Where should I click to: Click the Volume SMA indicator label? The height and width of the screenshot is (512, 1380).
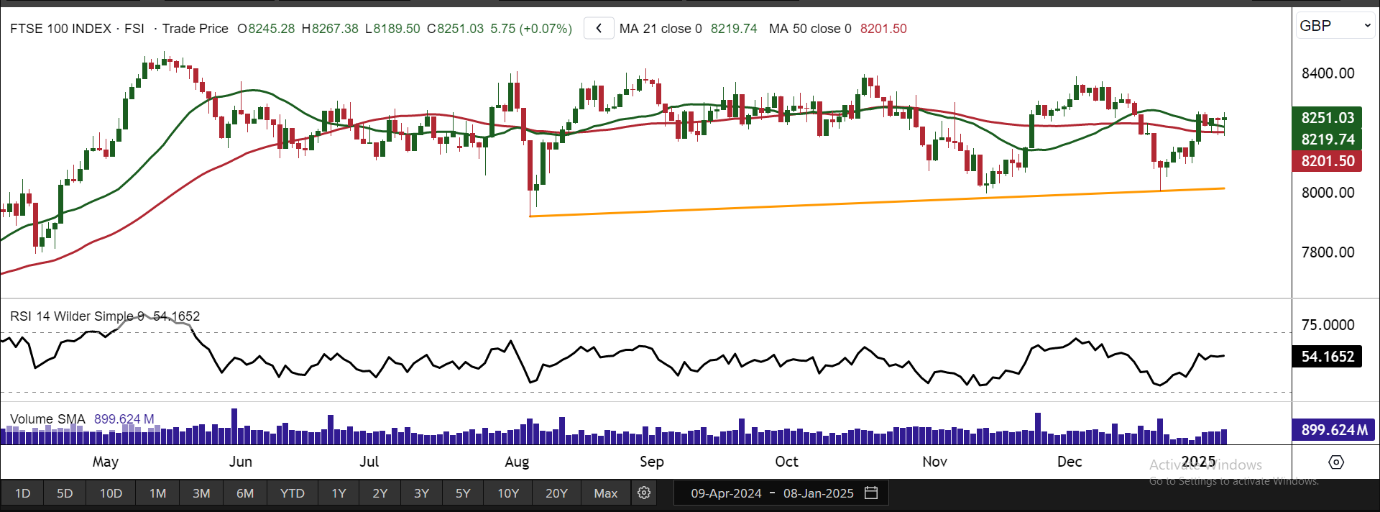pos(48,419)
